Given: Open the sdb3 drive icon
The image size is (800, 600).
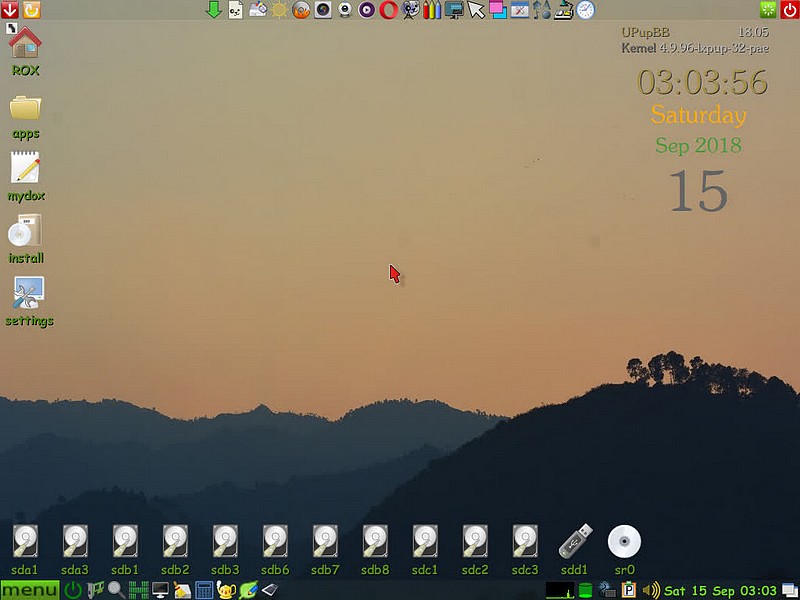Looking at the screenshot, I should click(224, 542).
